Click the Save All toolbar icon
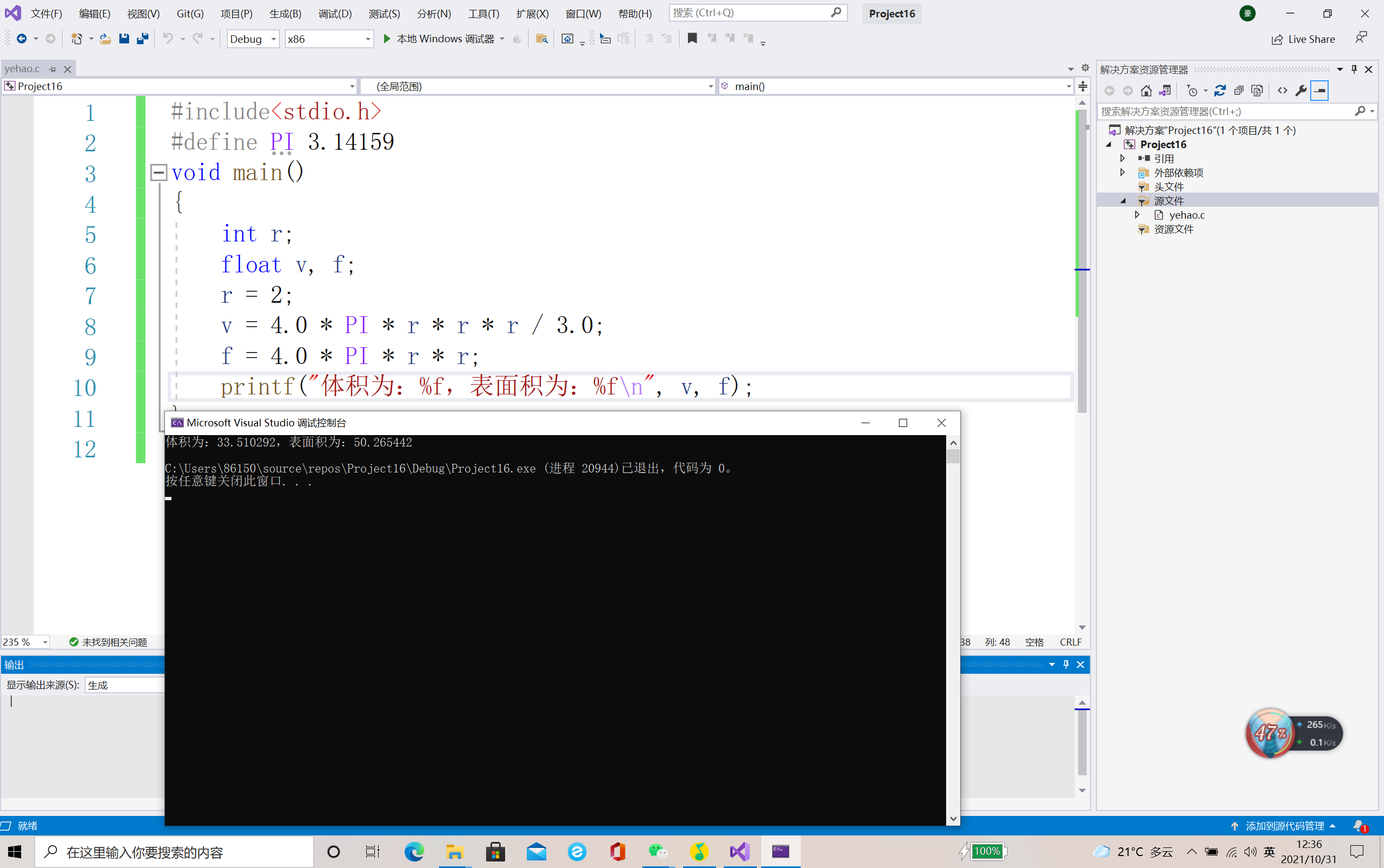This screenshot has height=868, width=1384. point(142,39)
